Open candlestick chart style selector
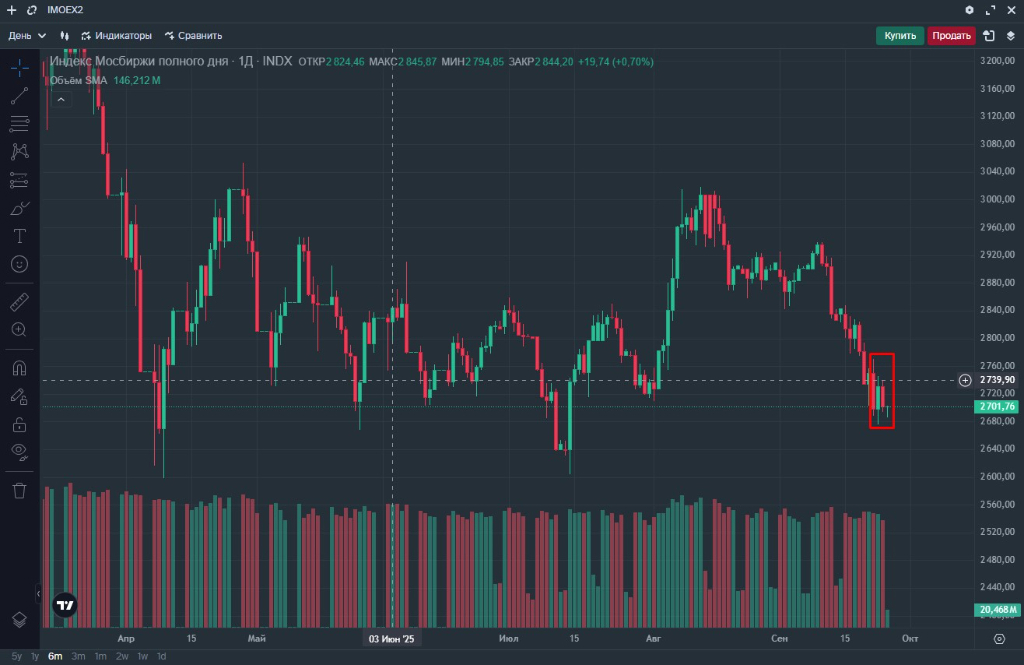 (64, 35)
